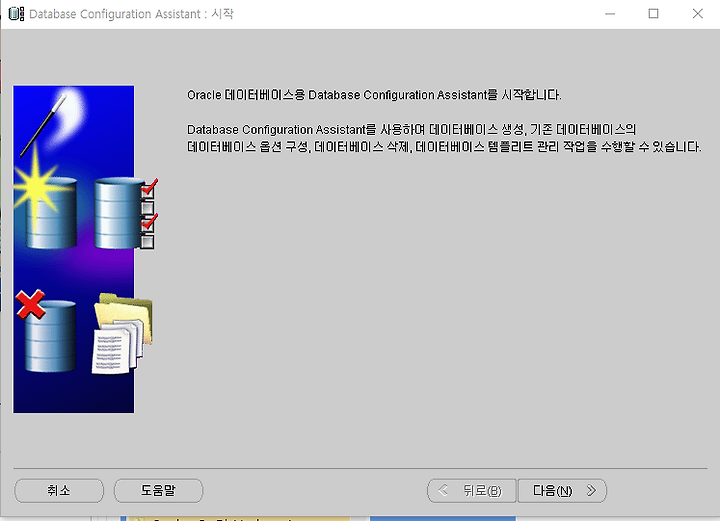This screenshot has height=521, width=720.
Task: Minimize the Database Configuration Assistant window
Action: click(610, 14)
